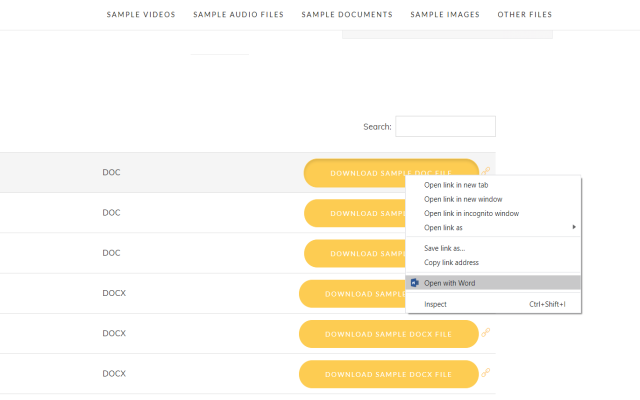This screenshot has height=400, width=640.
Task: Pick 'Open link in incognito window'
Action: click(471, 213)
